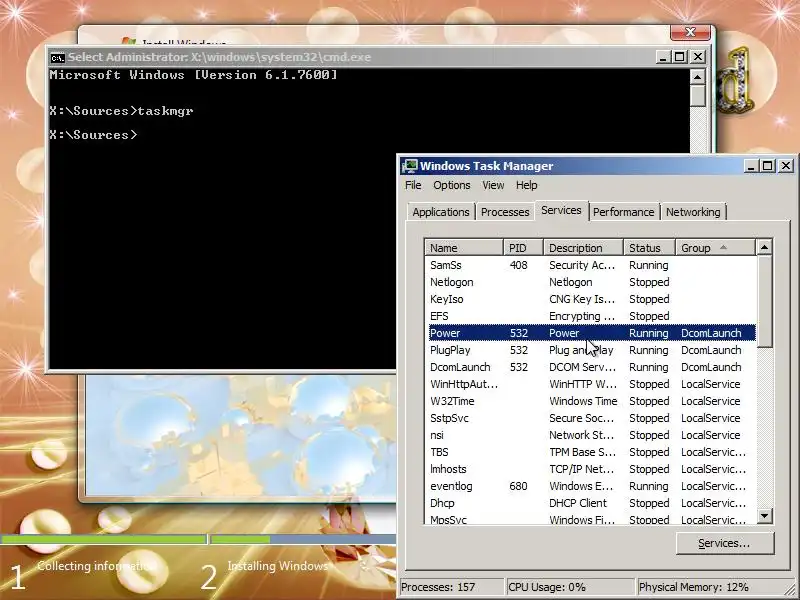Click the Collecting information progress bar

(104, 539)
